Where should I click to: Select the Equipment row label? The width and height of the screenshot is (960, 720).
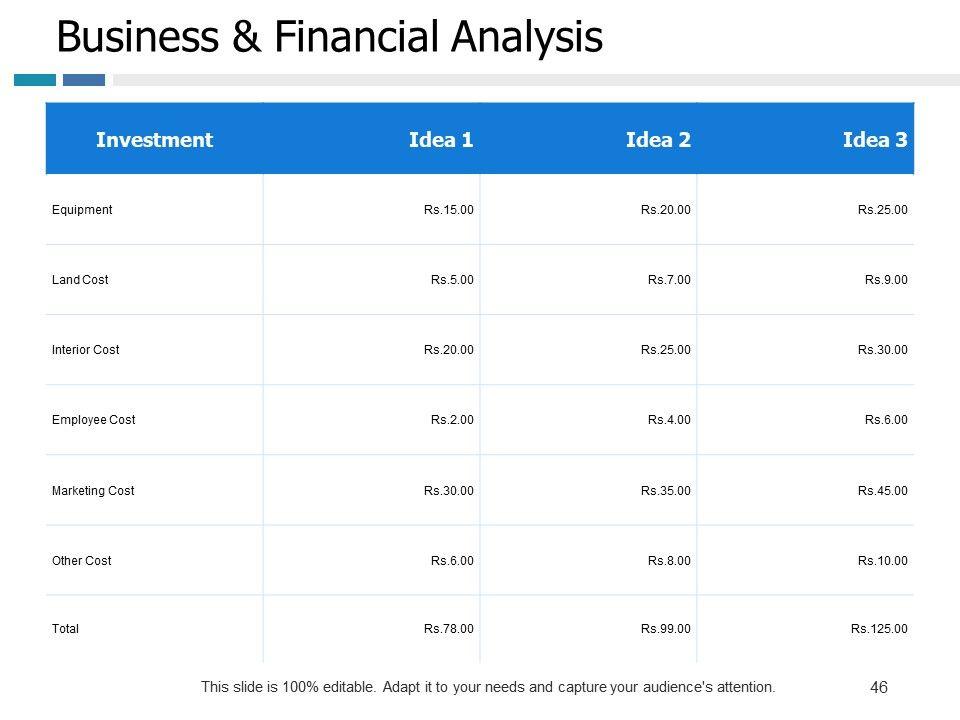click(82, 210)
